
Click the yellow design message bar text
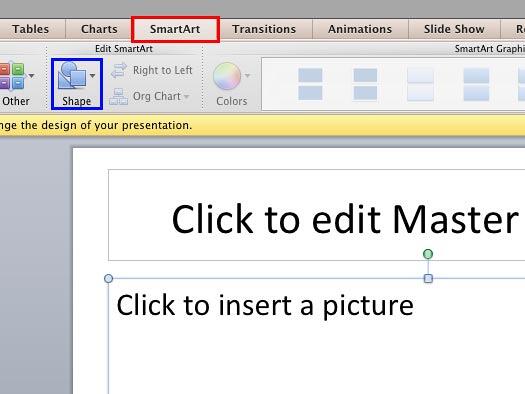click(96, 125)
